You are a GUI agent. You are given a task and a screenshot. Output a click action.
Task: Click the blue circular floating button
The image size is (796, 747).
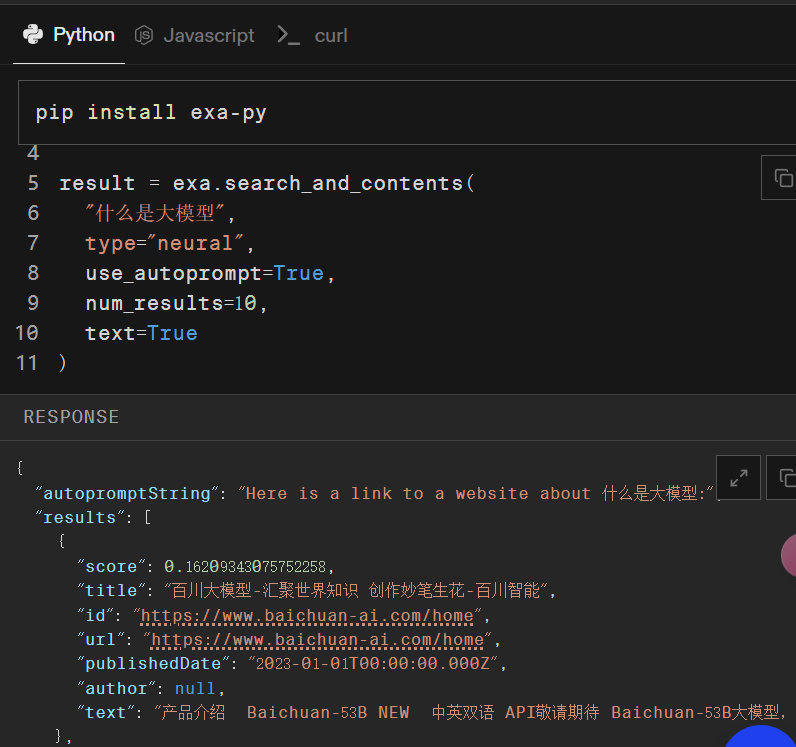(x=760, y=736)
